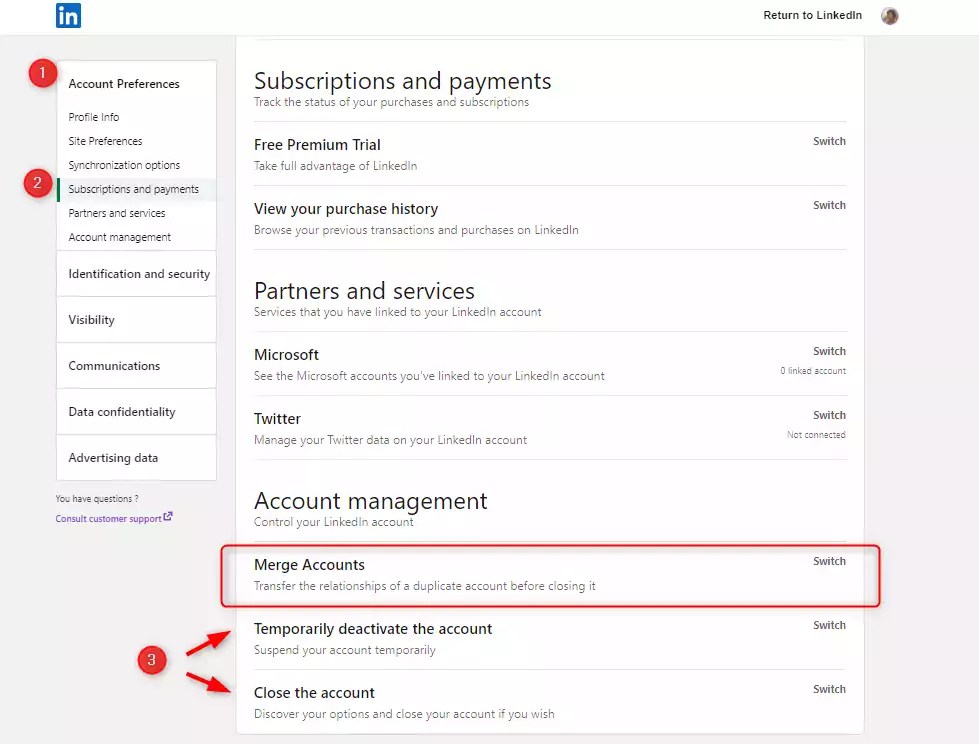Open the Consult customer support link

tap(107, 517)
